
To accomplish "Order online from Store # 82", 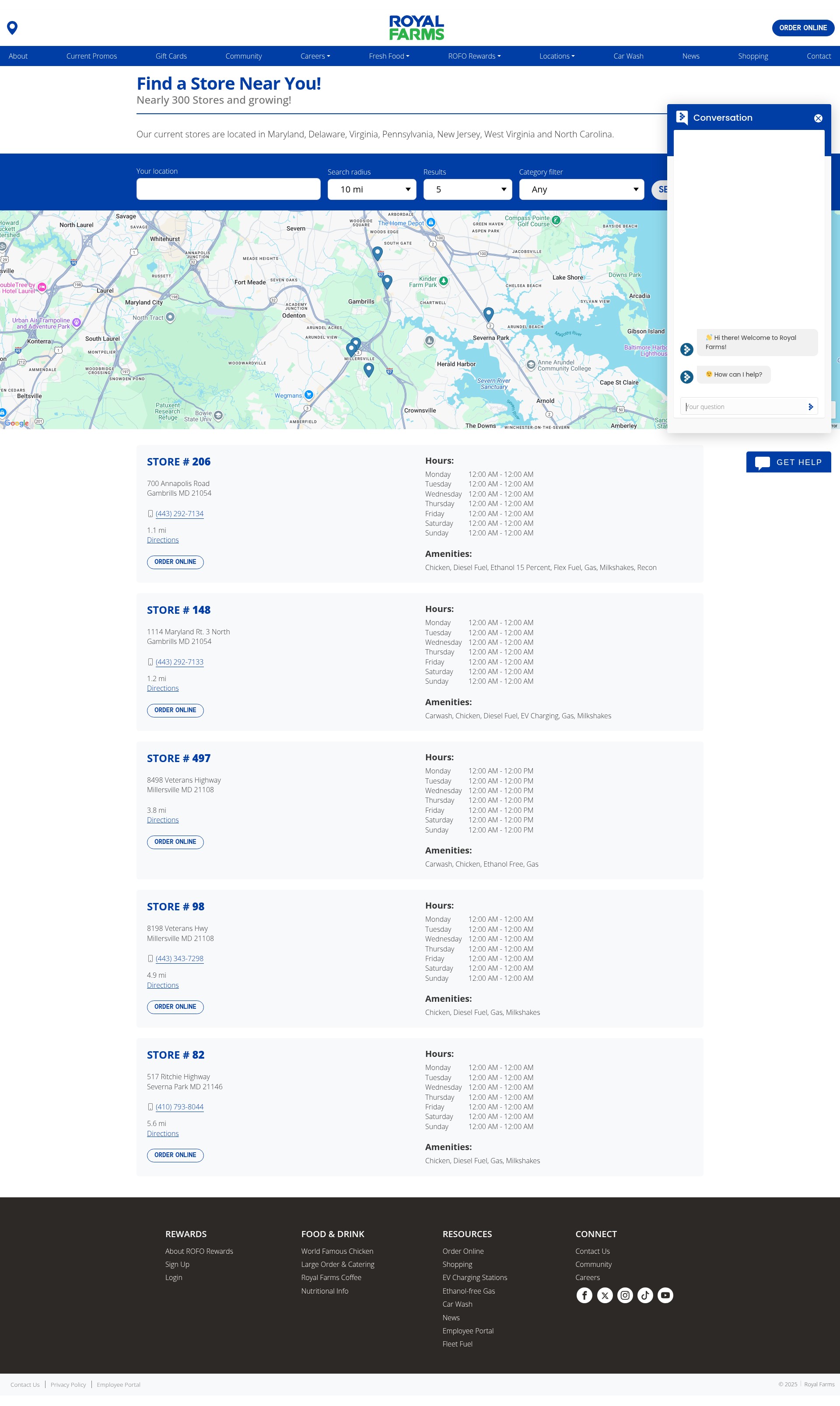I will coord(175,1155).
